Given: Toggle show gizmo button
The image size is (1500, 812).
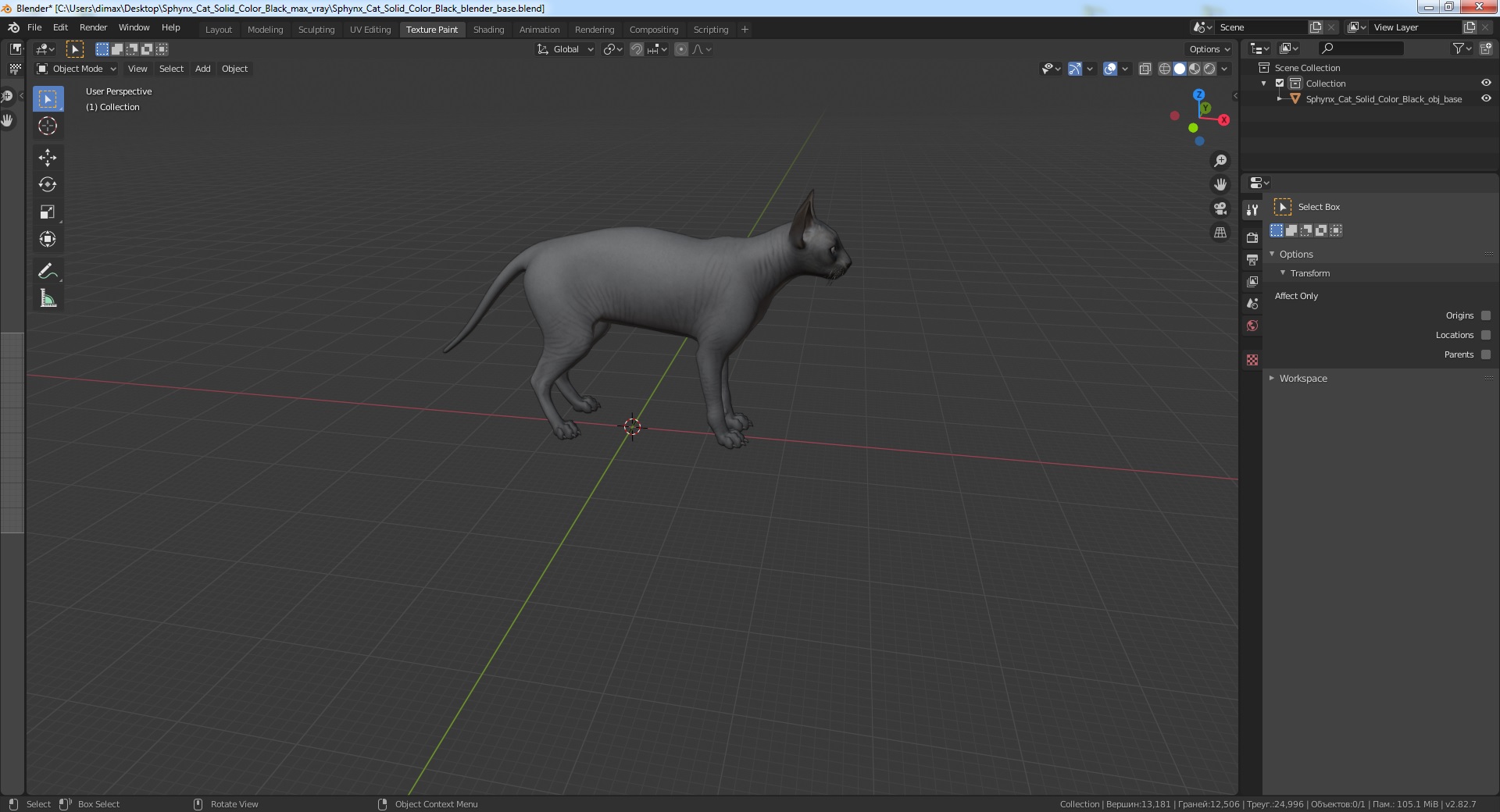Looking at the screenshot, I should 1075,69.
